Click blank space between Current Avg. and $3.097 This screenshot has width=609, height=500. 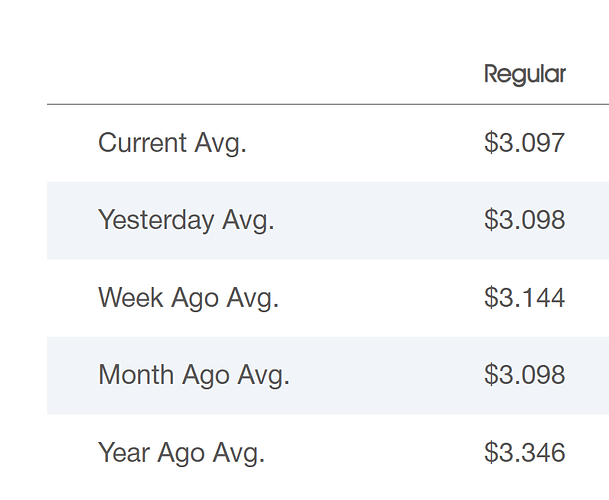[x=365, y=143]
